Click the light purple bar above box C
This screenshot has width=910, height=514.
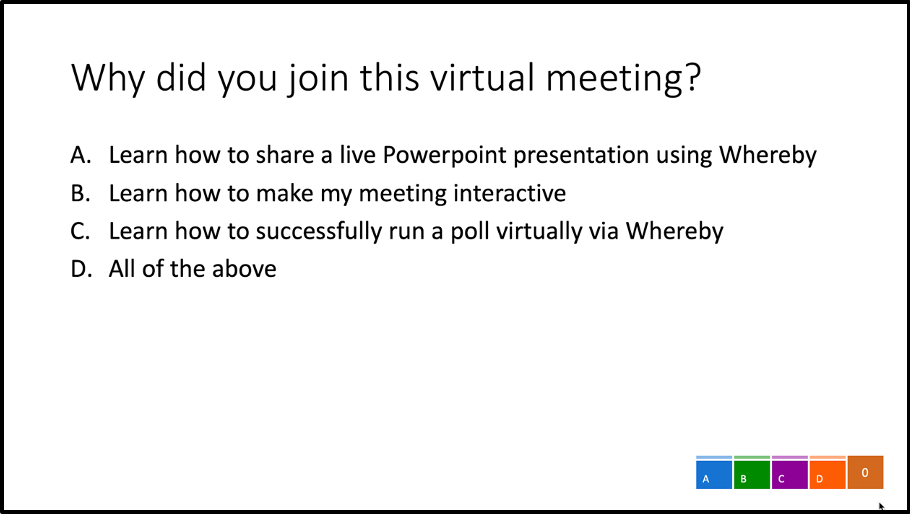coord(789,458)
